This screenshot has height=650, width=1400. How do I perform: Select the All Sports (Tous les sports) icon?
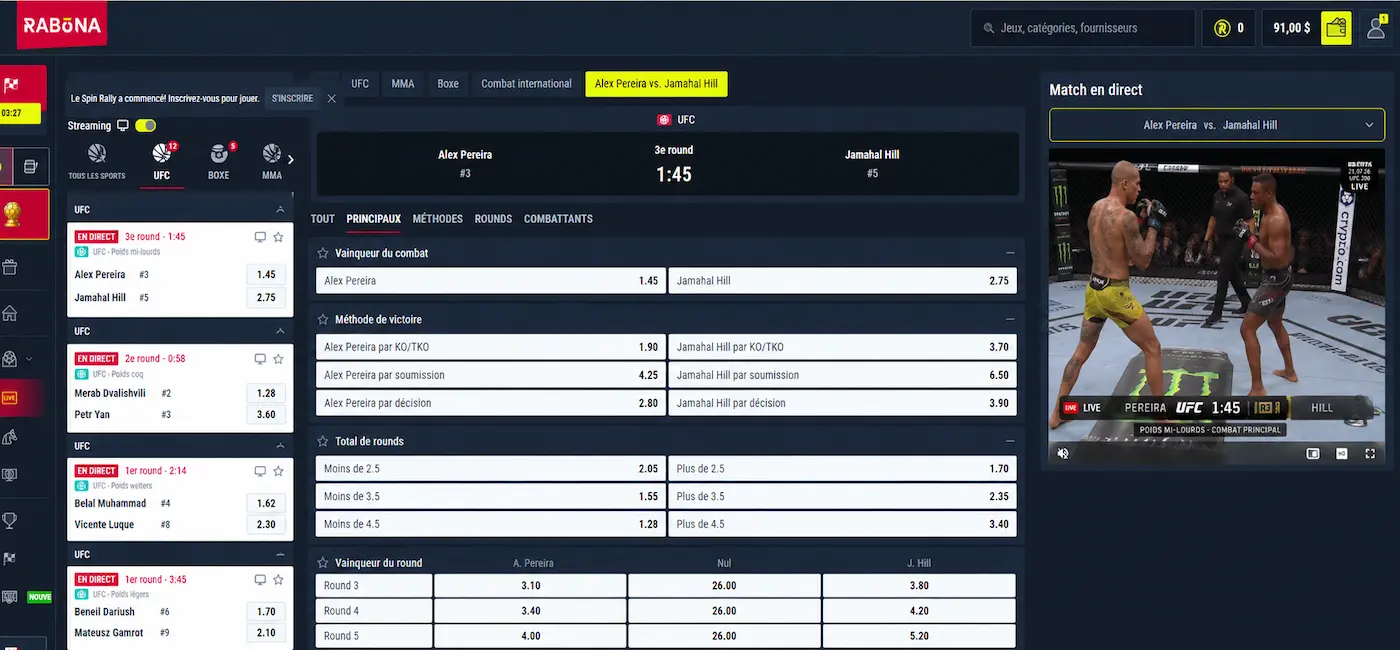(97, 160)
